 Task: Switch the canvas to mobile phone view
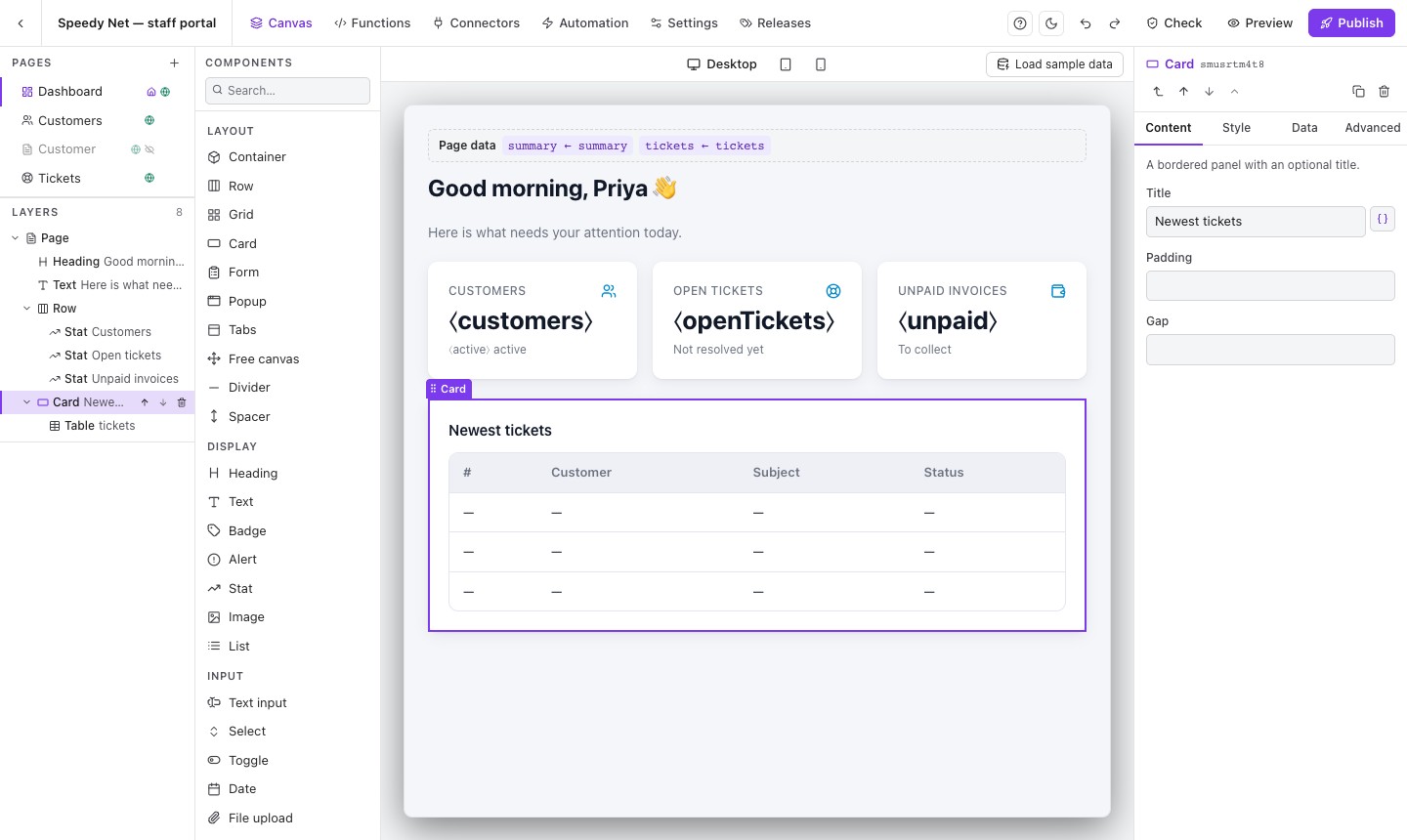[821, 64]
